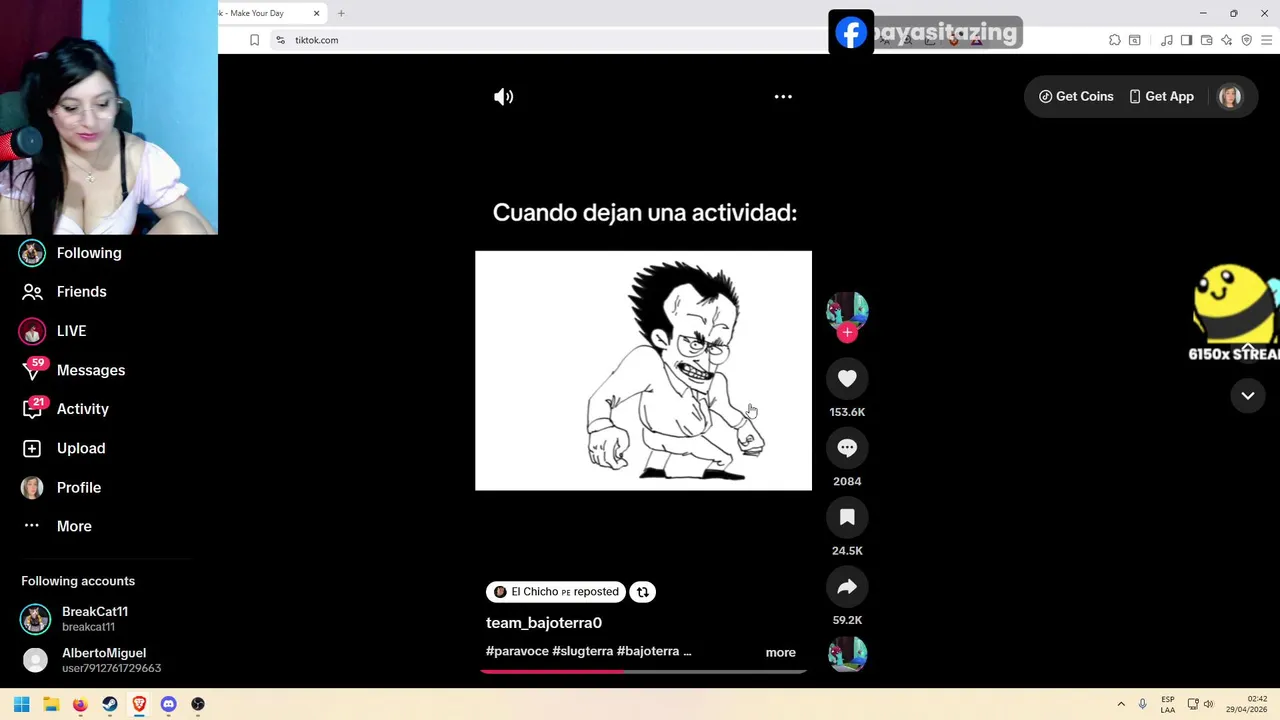
Task: Like the video with the heart icon
Action: [x=847, y=378]
